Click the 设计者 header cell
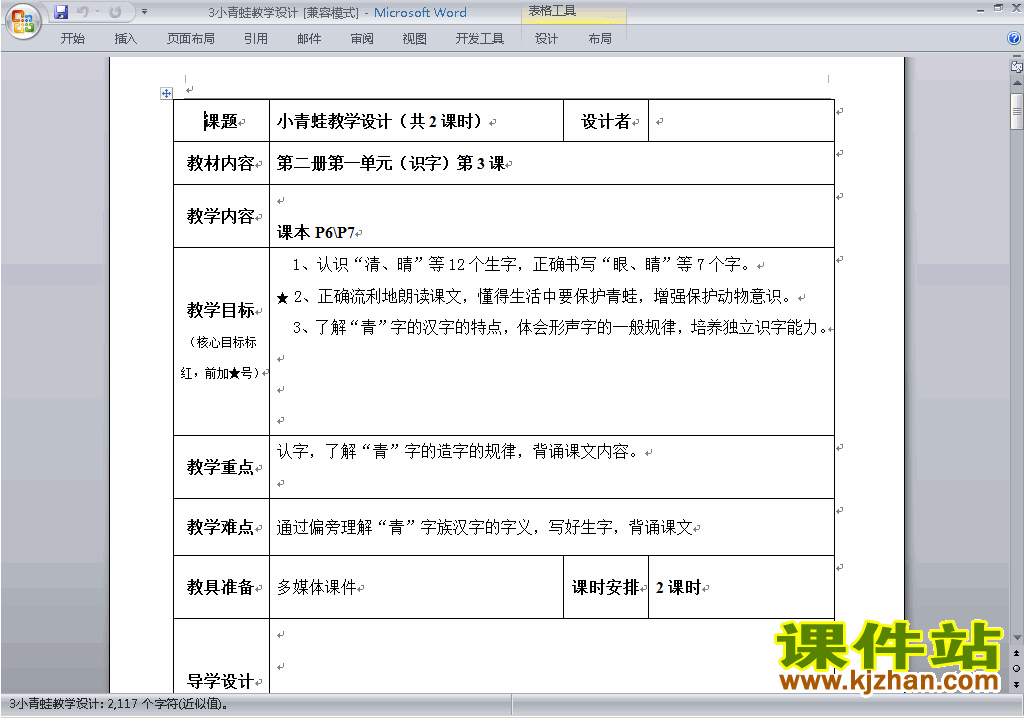1024x718 pixels. 606,121
